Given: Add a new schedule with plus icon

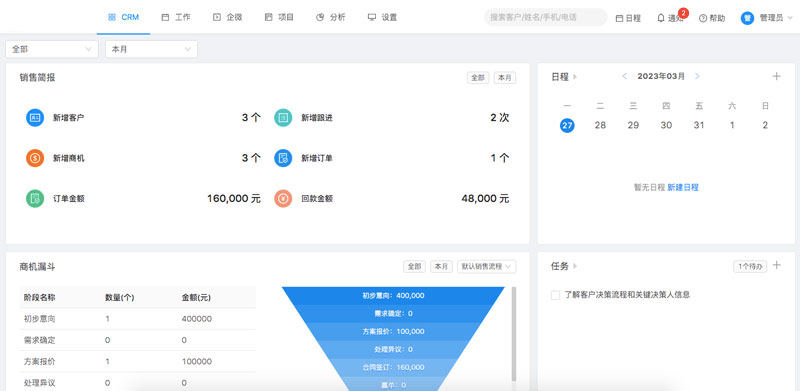Looking at the screenshot, I should click(777, 76).
